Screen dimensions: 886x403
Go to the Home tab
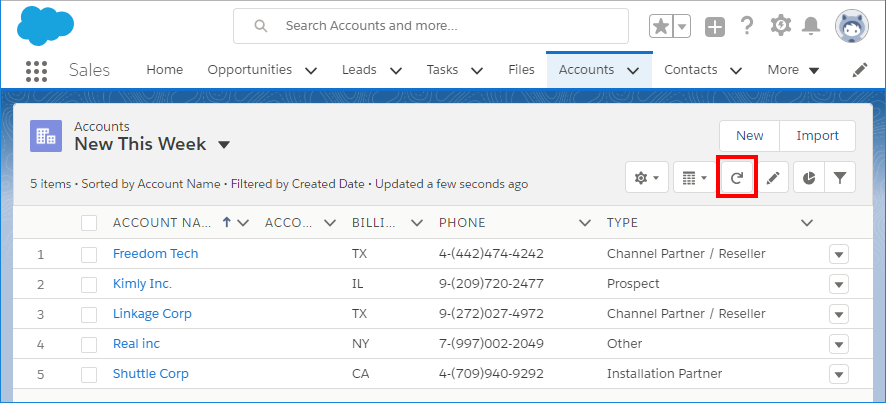pyautogui.click(x=165, y=70)
